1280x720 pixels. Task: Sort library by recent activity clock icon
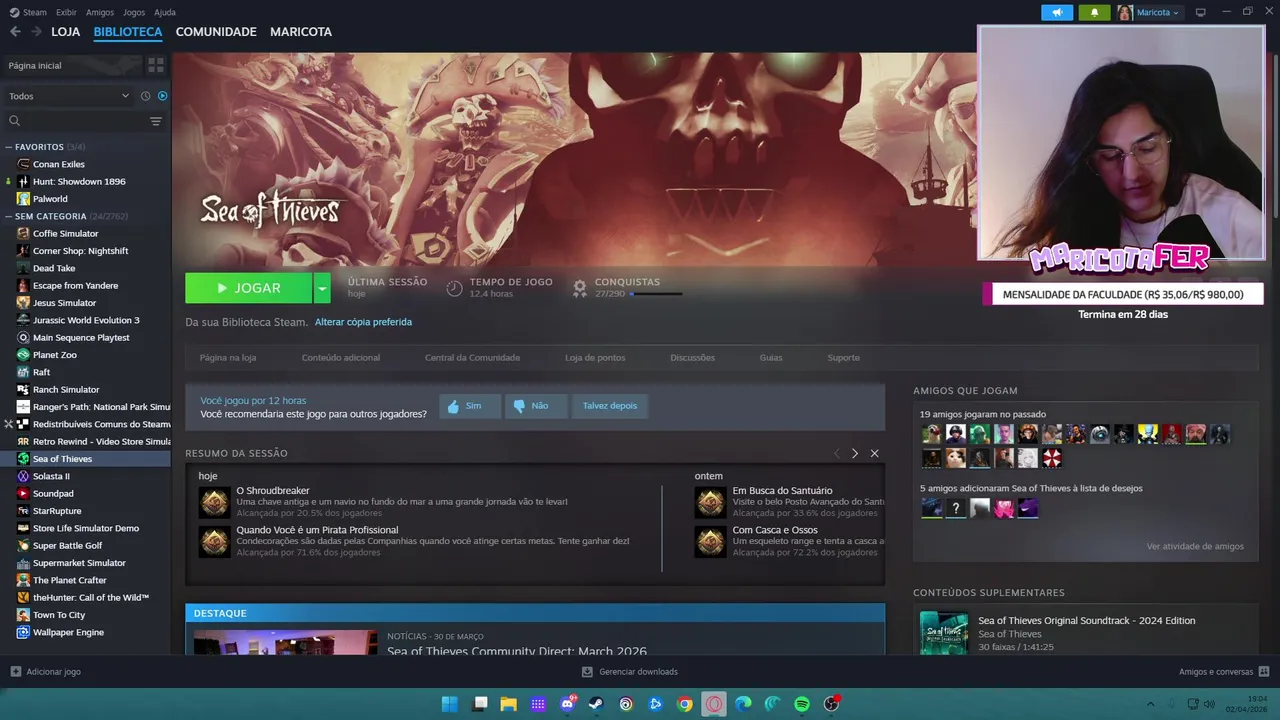click(145, 96)
